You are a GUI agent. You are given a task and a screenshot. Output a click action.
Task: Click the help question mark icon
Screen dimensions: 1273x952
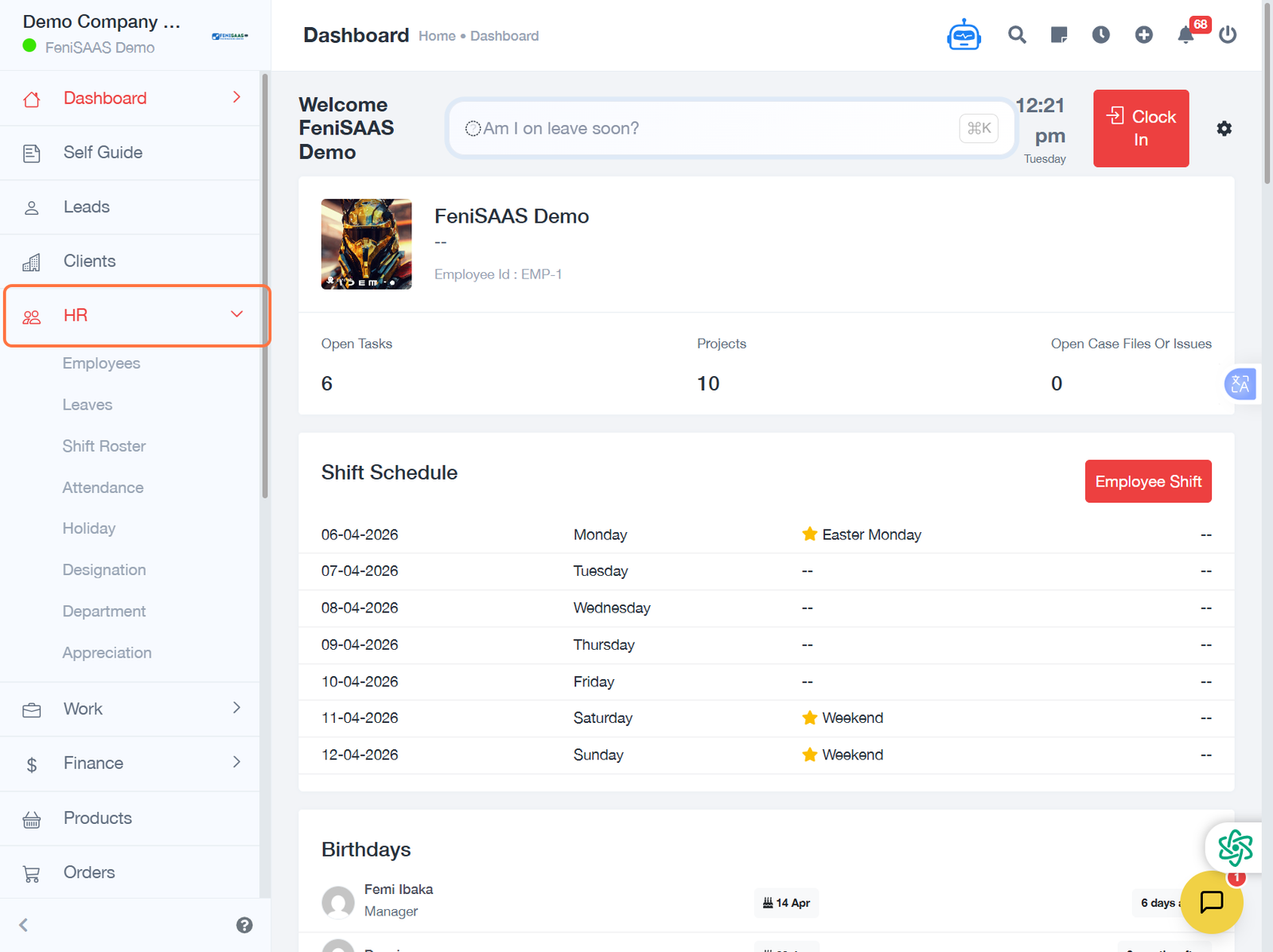pyautogui.click(x=244, y=925)
